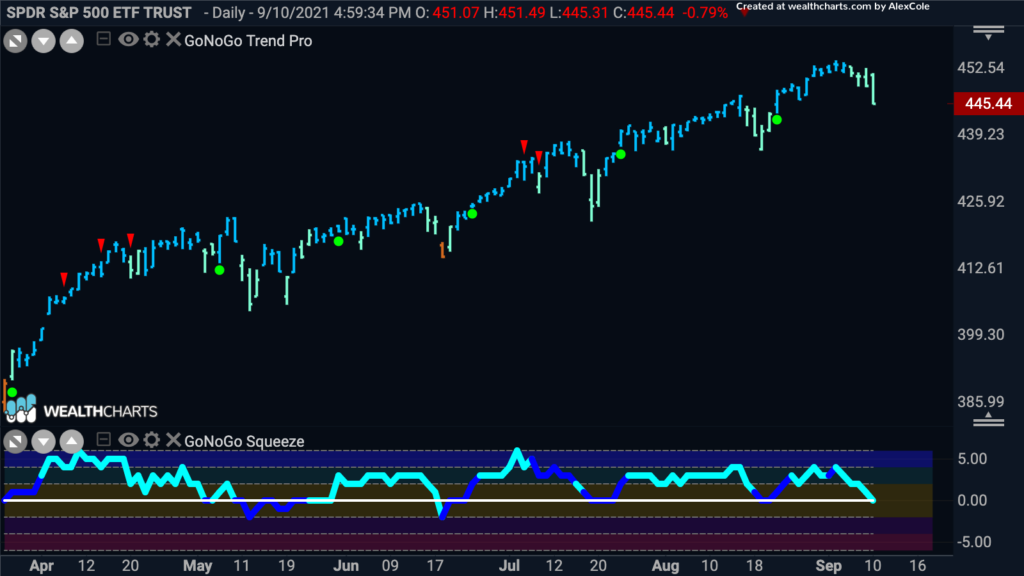Move GoNoGo Trend Pro pane up
This screenshot has width=1024, height=576.
click(x=71, y=42)
